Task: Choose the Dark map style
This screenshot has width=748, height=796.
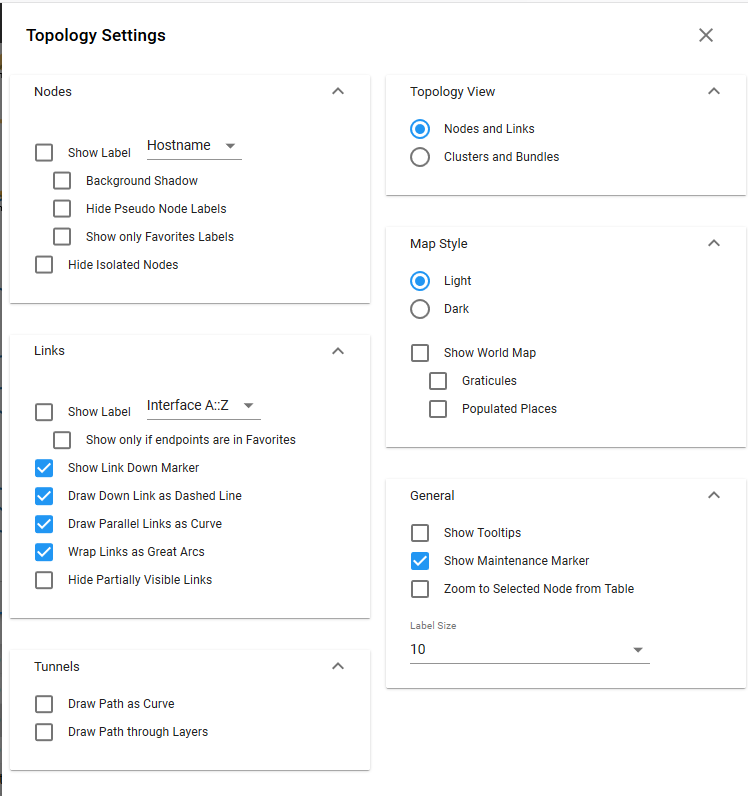Action: [x=421, y=309]
